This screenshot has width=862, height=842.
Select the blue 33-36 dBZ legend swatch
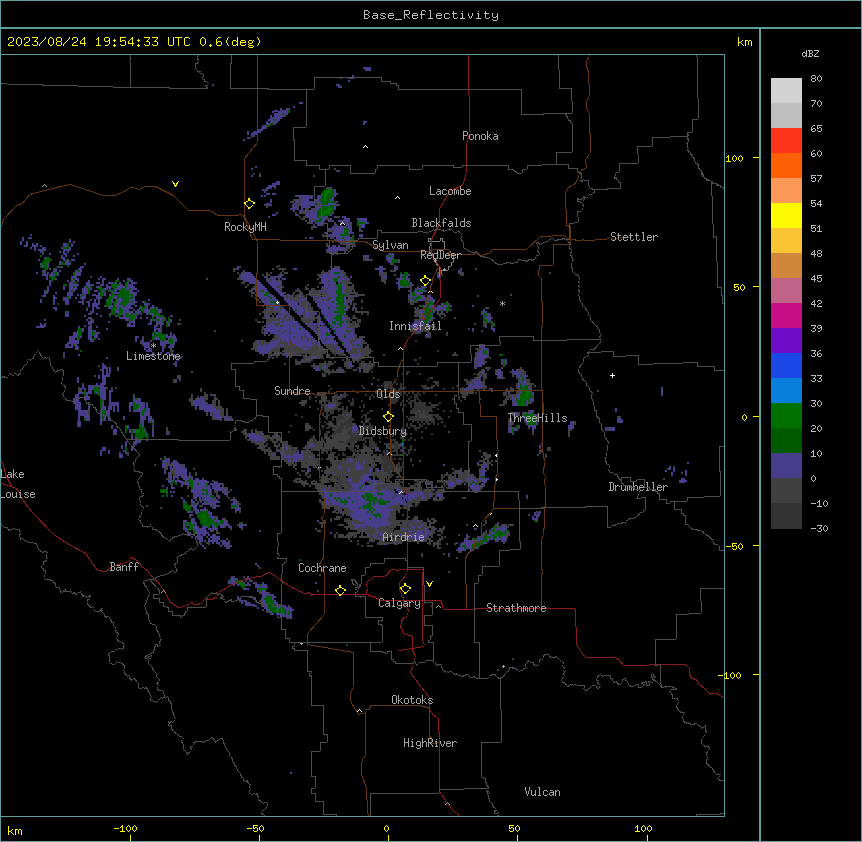[786, 365]
